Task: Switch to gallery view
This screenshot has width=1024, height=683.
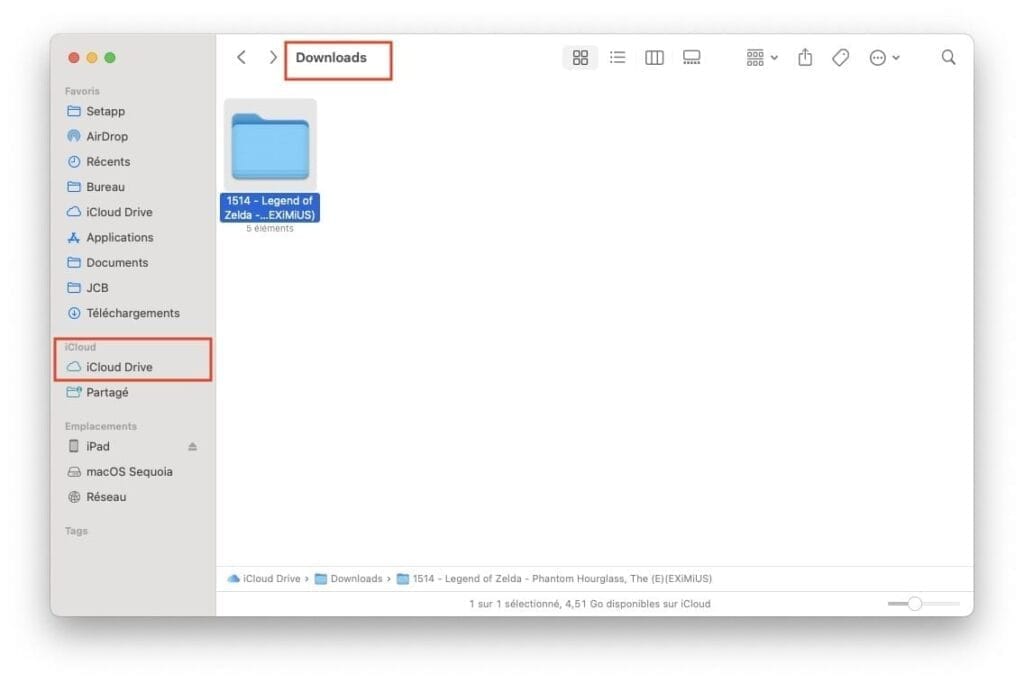Action: click(692, 58)
